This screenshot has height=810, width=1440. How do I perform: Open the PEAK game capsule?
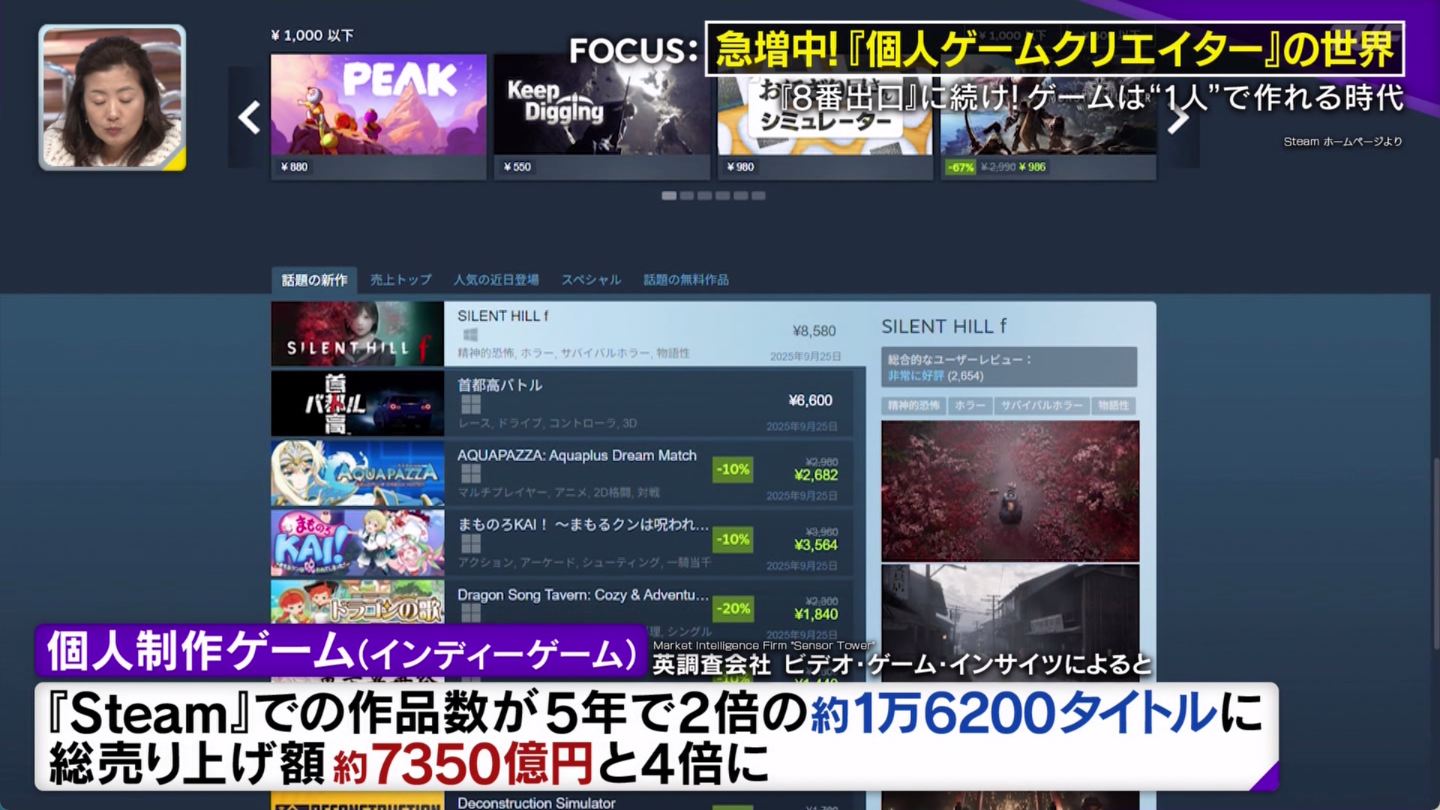click(x=378, y=105)
